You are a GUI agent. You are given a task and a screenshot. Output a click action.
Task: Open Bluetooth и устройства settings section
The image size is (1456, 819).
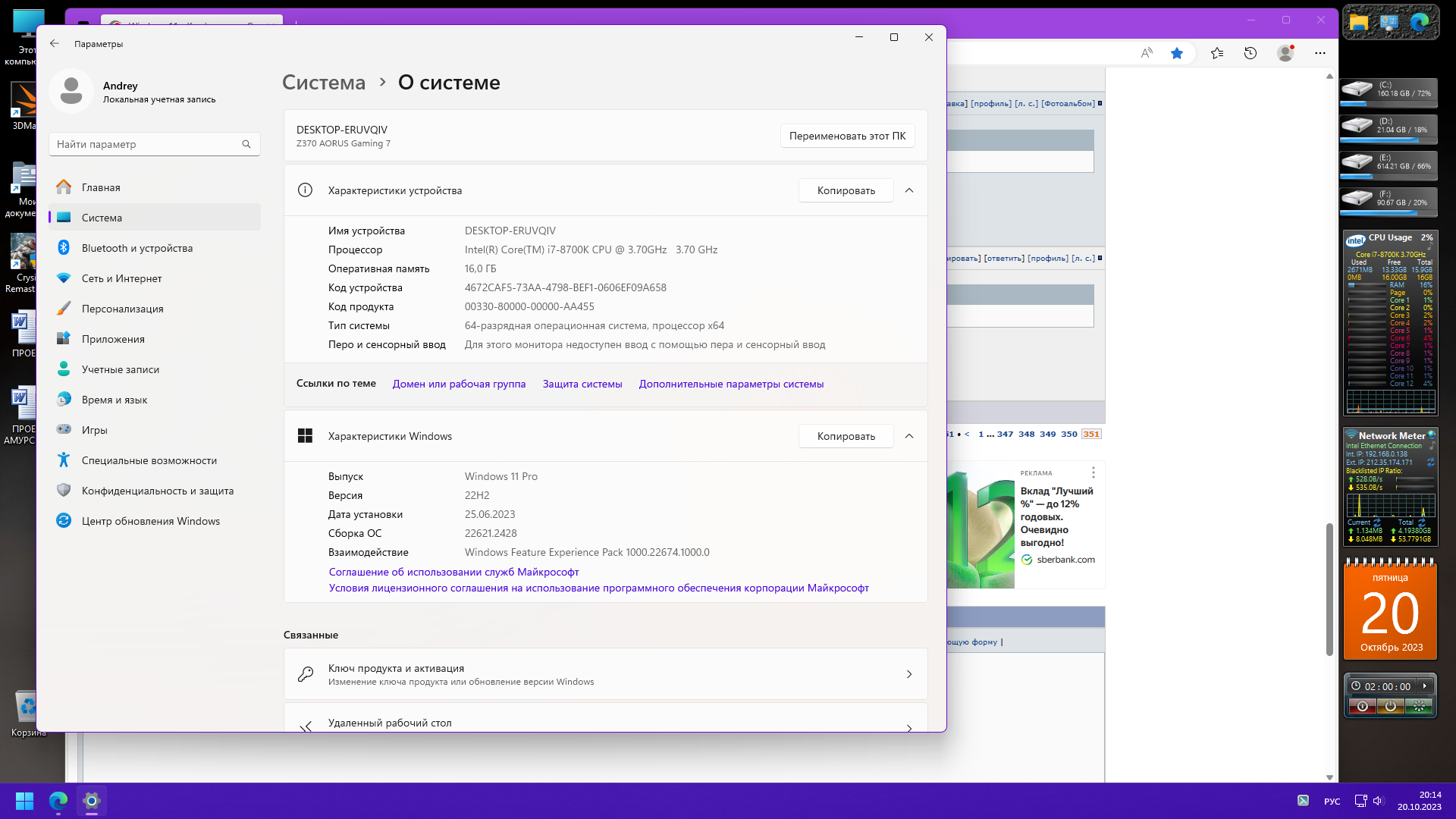(x=136, y=248)
